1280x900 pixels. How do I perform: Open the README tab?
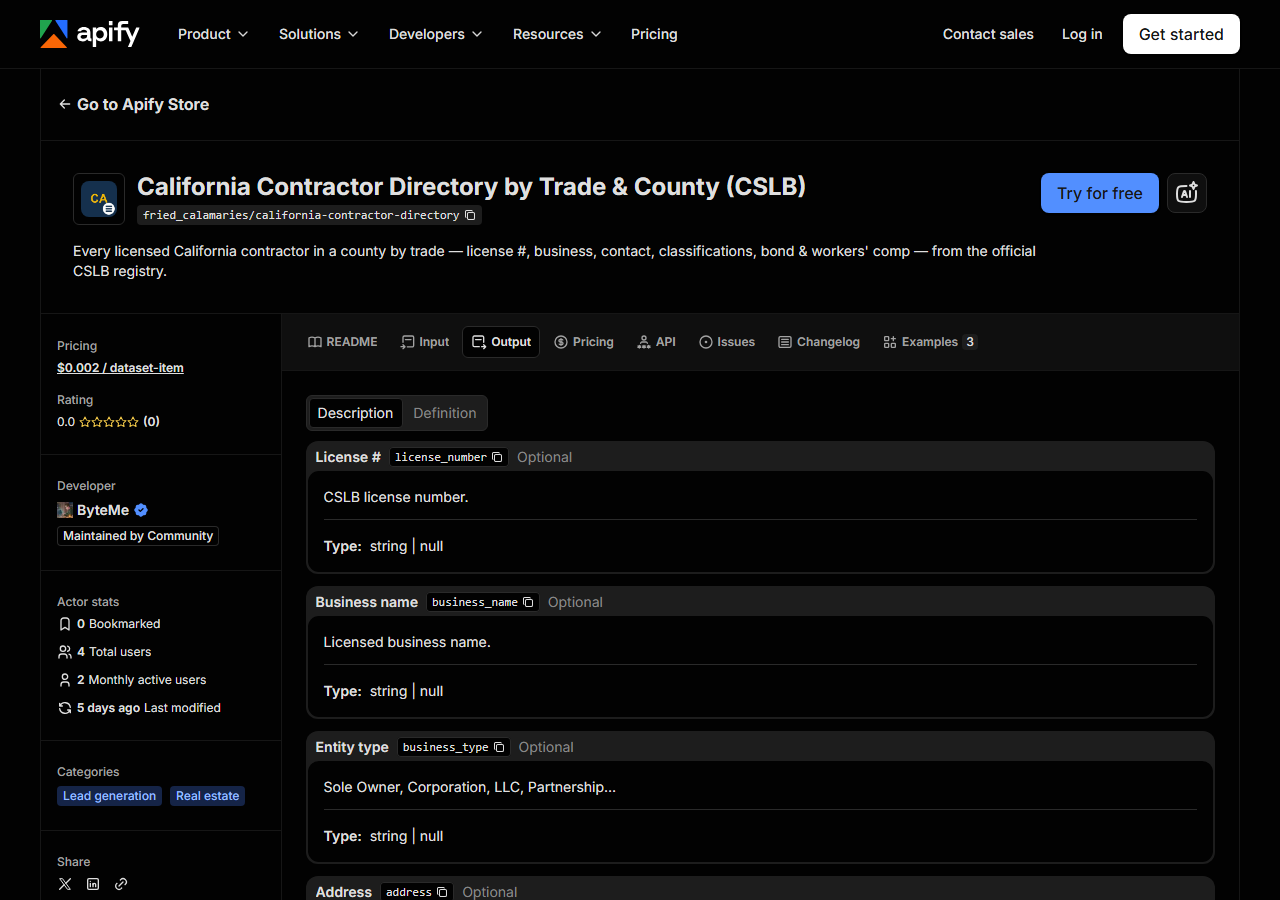343,342
